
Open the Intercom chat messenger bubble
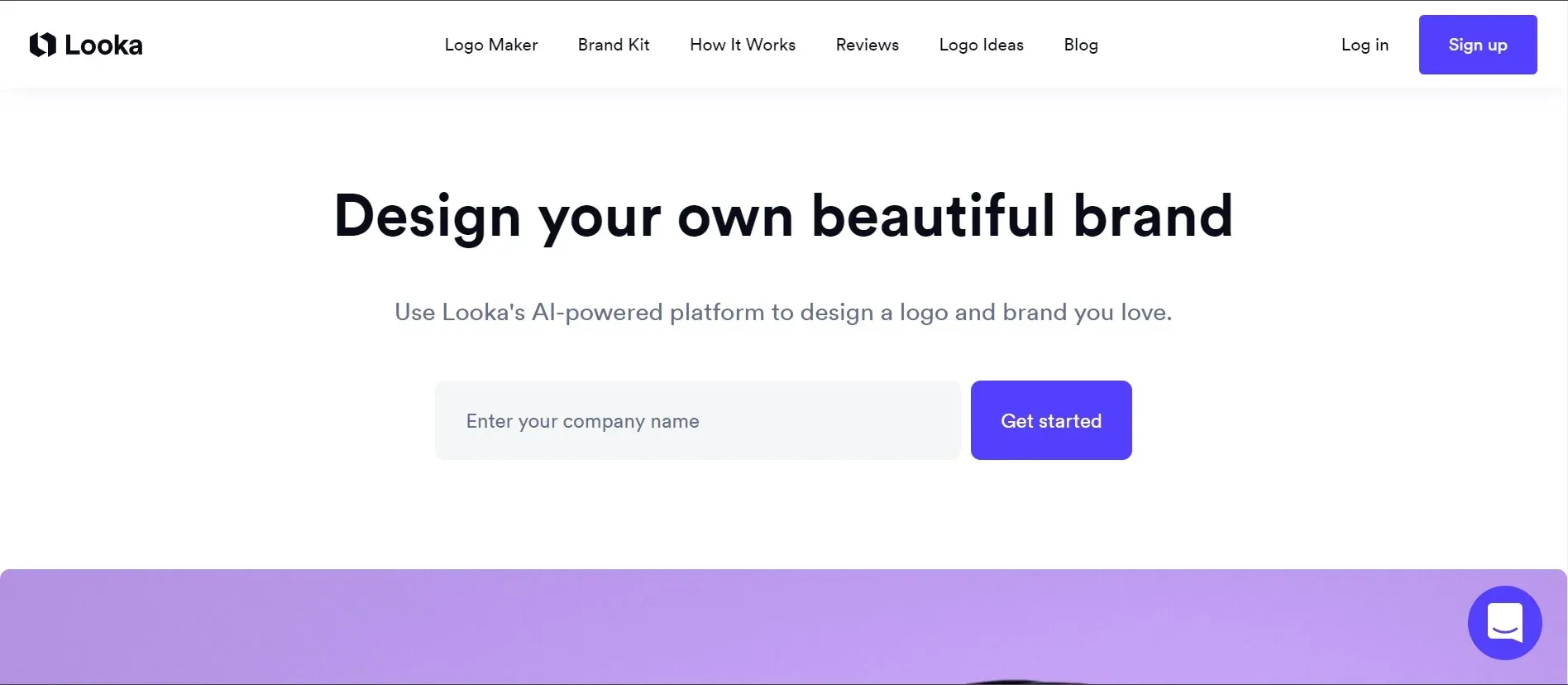[x=1504, y=623]
